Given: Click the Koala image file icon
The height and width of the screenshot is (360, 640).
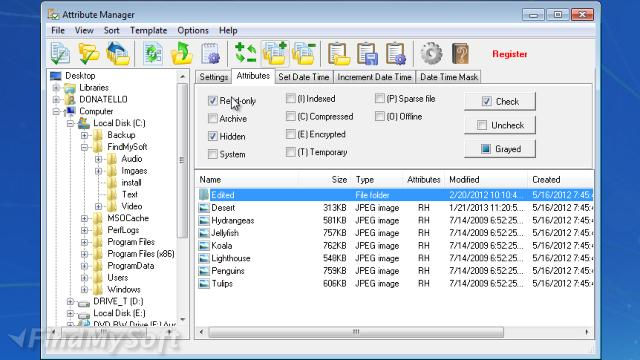Looking at the screenshot, I should tap(204, 245).
